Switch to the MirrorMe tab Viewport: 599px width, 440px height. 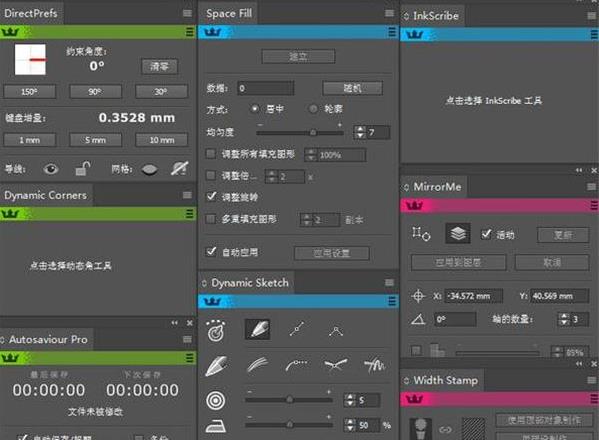click(434, 187)
